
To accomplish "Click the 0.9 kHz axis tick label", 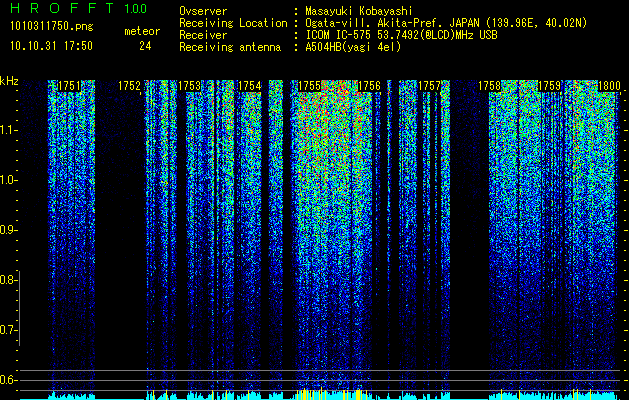I will click(8, 230).
